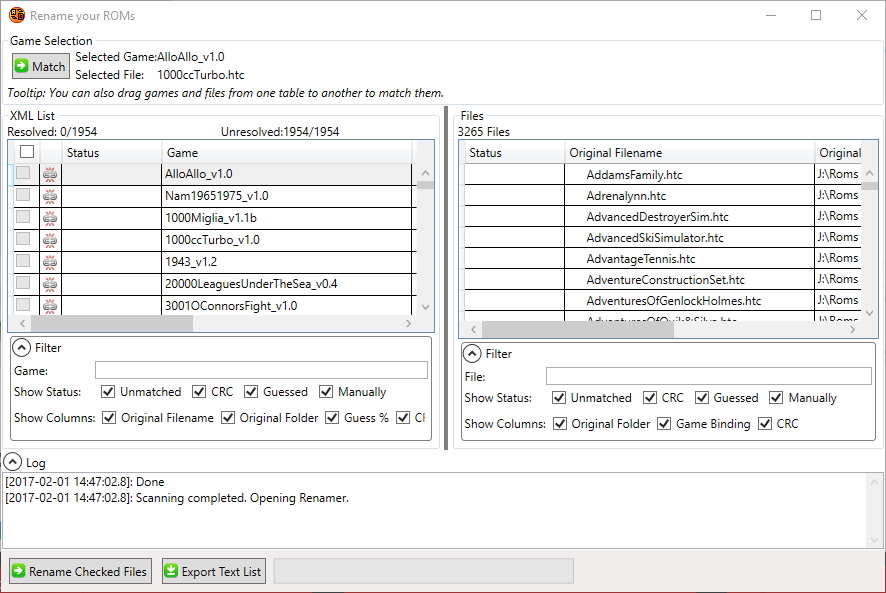
Task: Sort by the Game column header
Action: [x=285, y=153]
